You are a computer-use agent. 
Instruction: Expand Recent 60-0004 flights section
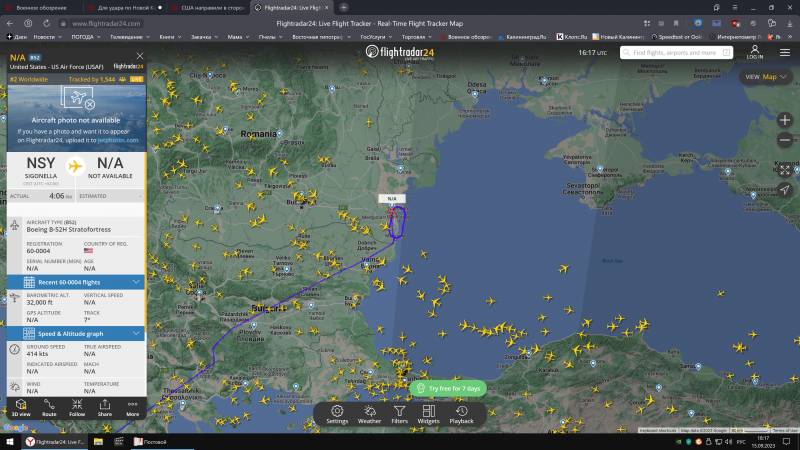(x=76, y=282)
